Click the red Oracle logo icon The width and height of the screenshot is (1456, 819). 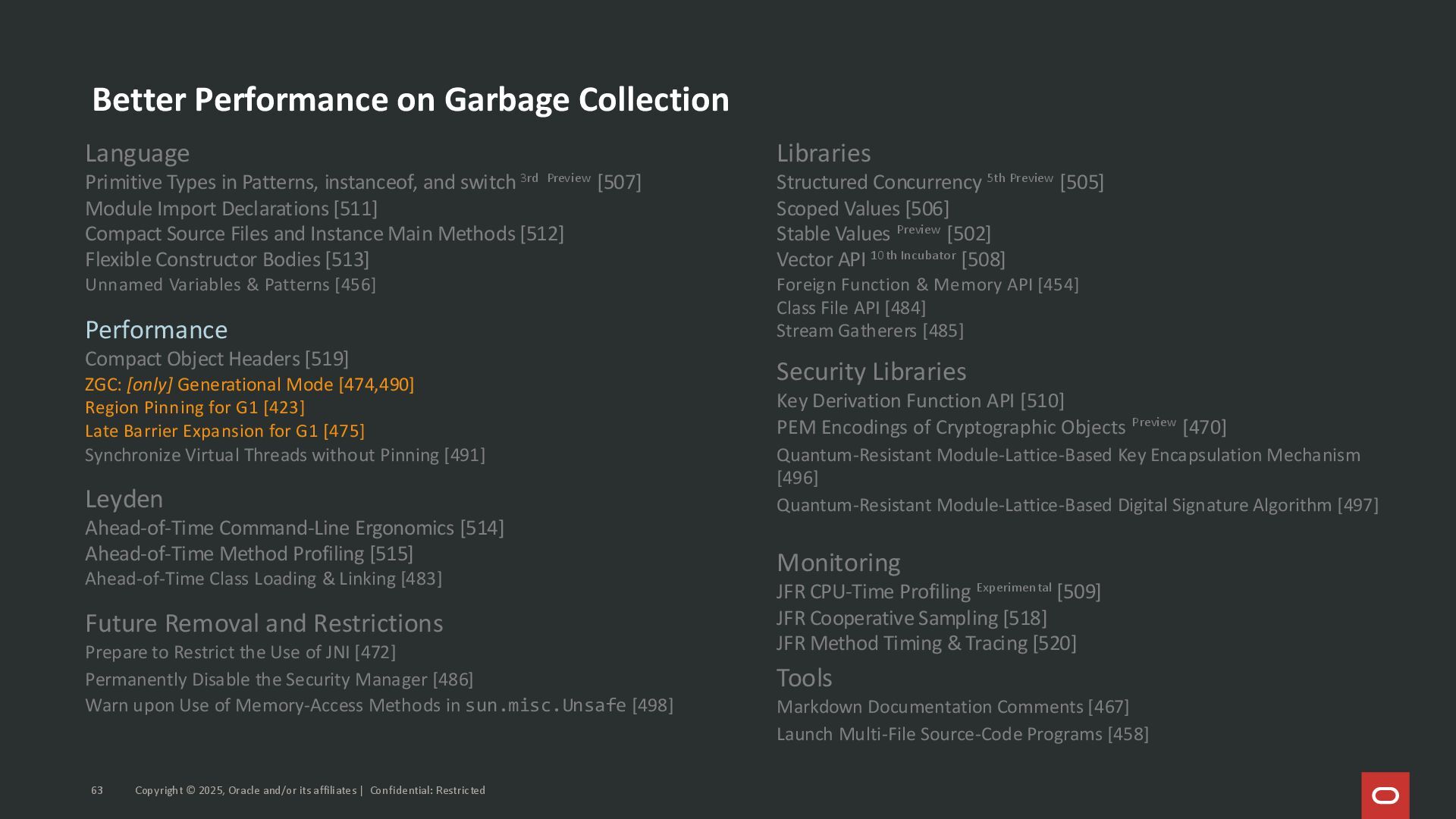(x=1385, y=795)
